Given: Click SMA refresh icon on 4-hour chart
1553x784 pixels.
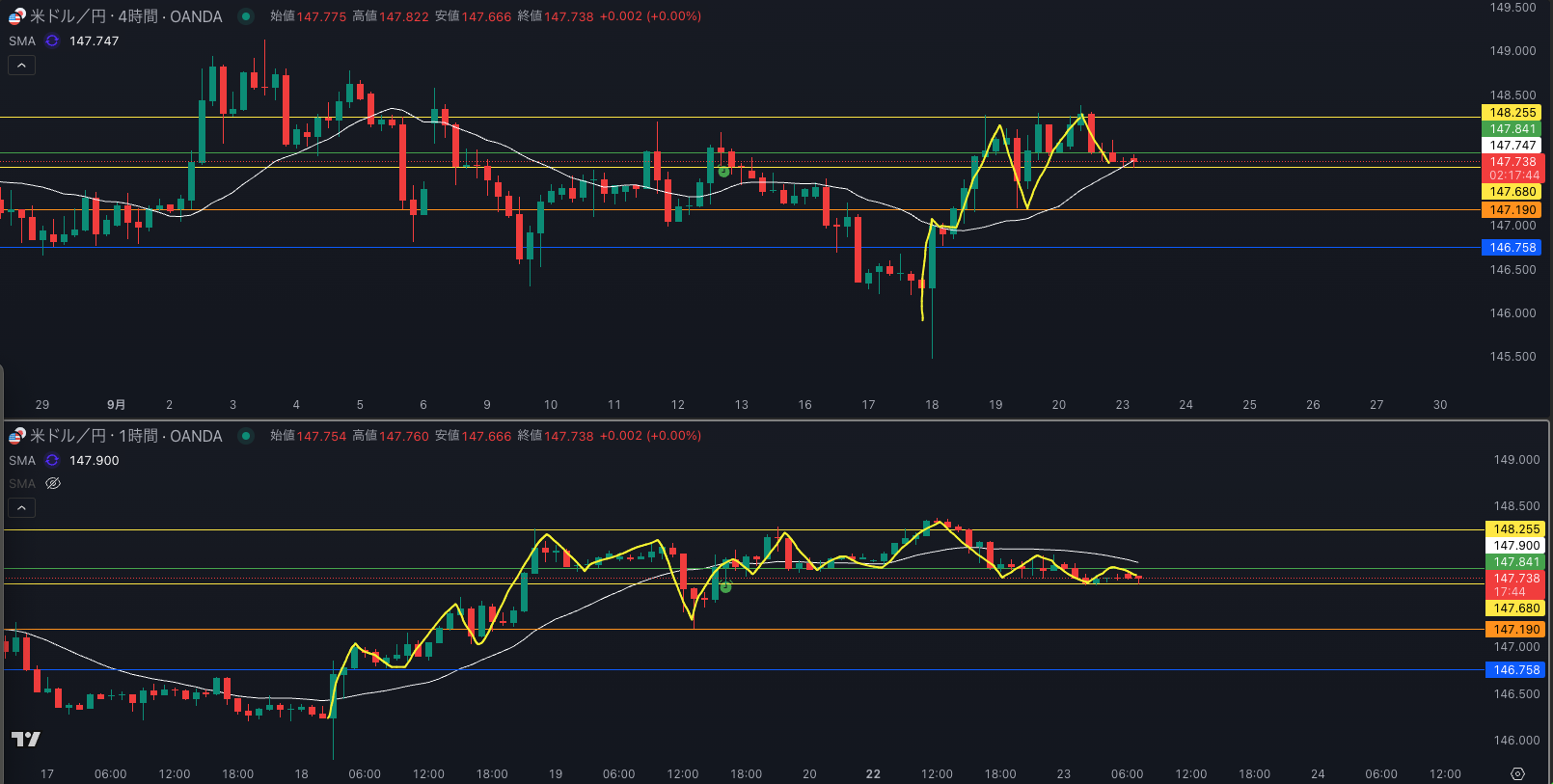Looking at the screenshot, I should 52,41.
